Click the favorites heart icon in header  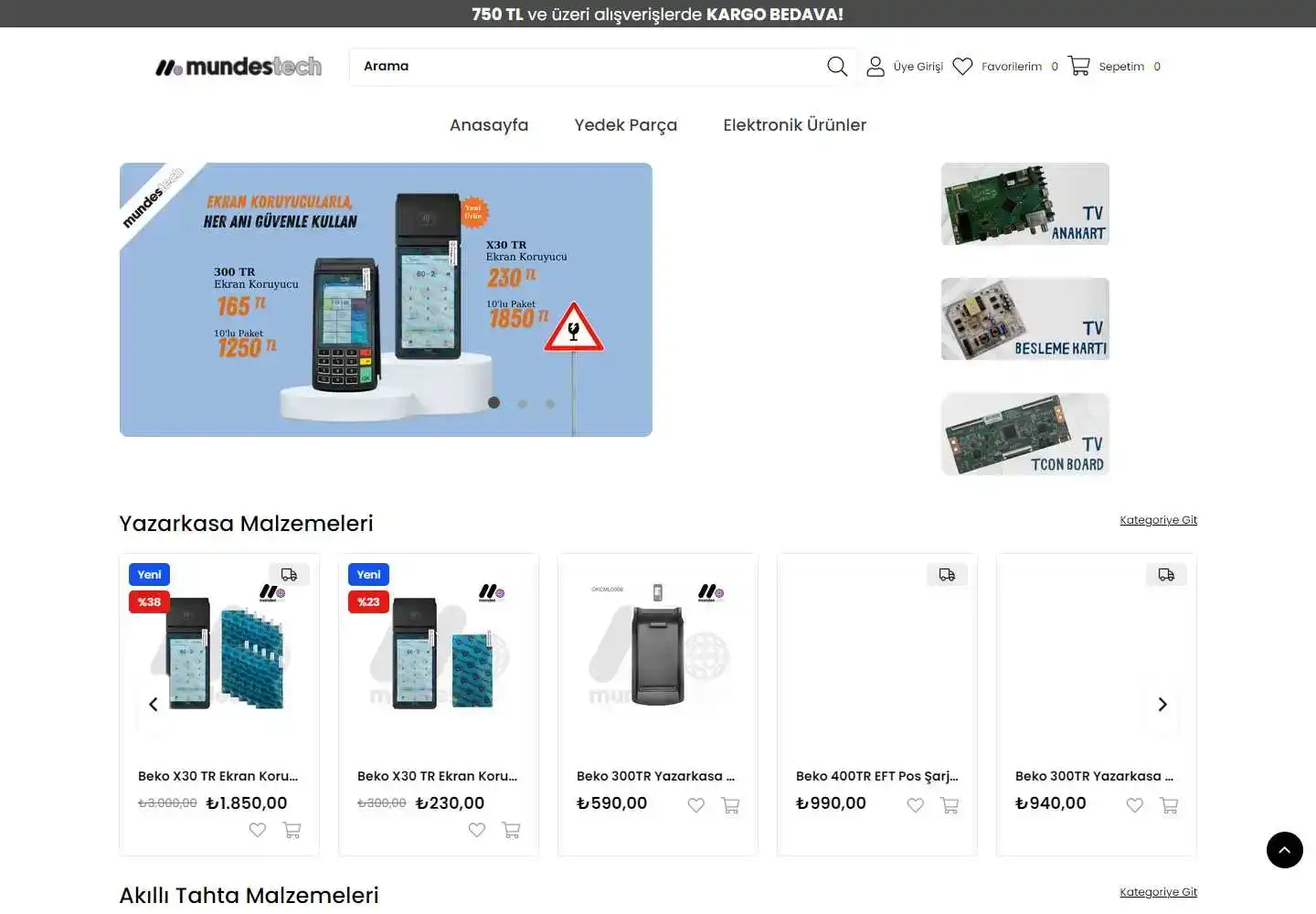click(x=962, y=67)
